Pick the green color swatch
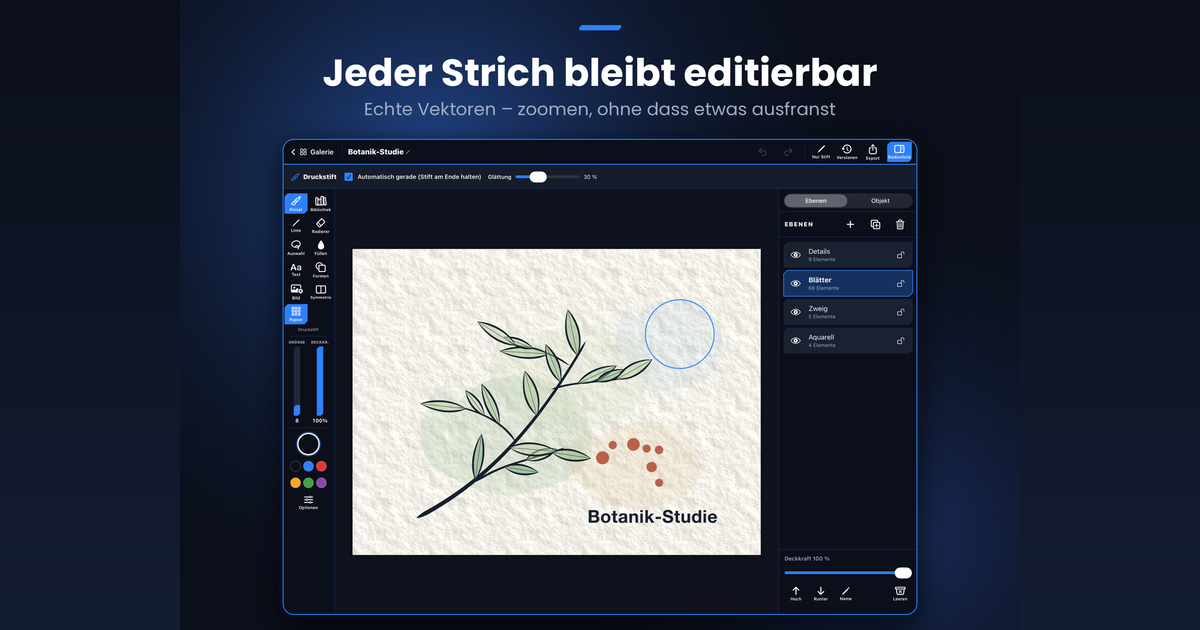Viewport: 1200px width, 630px height. [x=308, y=483]
